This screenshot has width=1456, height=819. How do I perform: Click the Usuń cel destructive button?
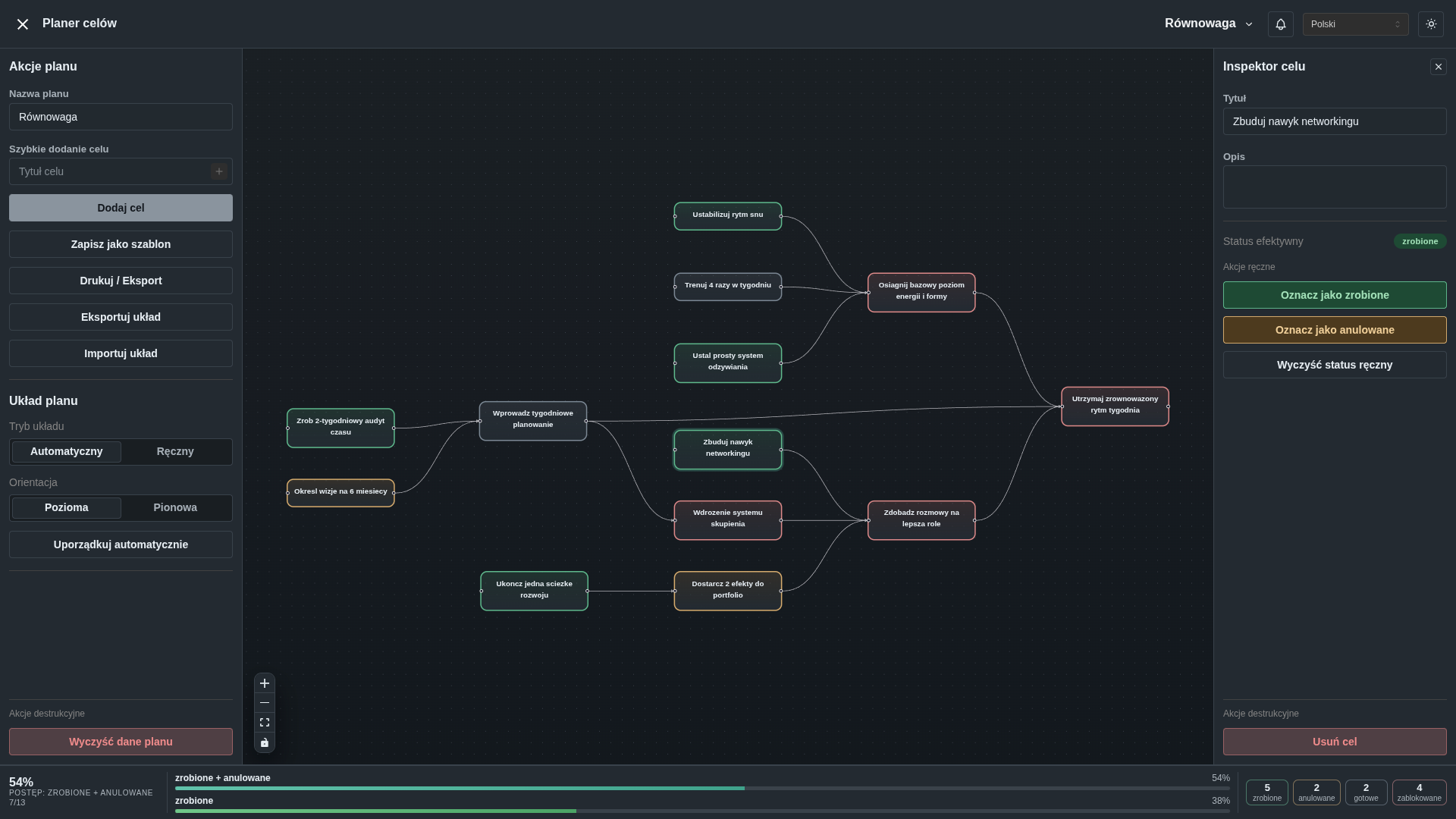click(1334, 742)
